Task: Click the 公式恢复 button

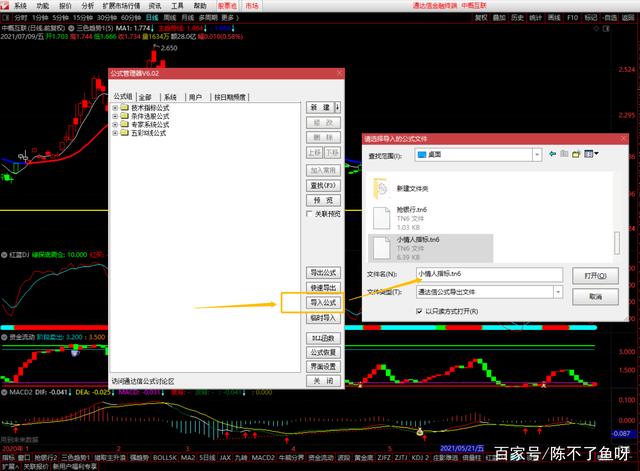Action: [323, 352]
